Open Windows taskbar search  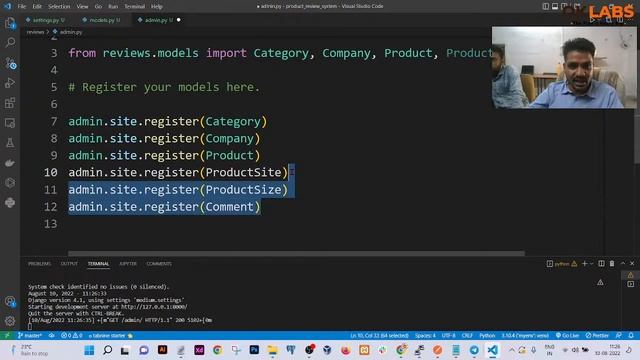coord(107,350)
